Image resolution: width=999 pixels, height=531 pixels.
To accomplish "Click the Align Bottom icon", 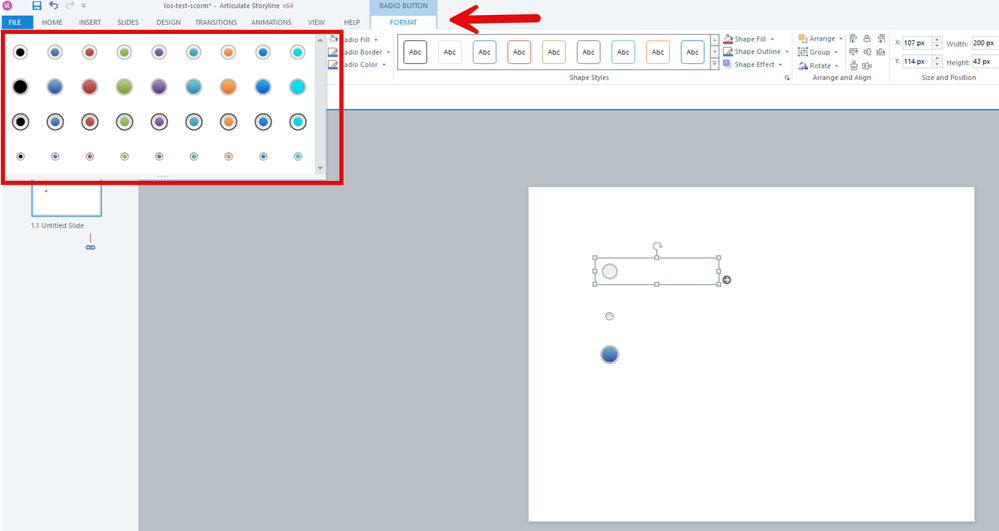I will [x=881, y=52].
